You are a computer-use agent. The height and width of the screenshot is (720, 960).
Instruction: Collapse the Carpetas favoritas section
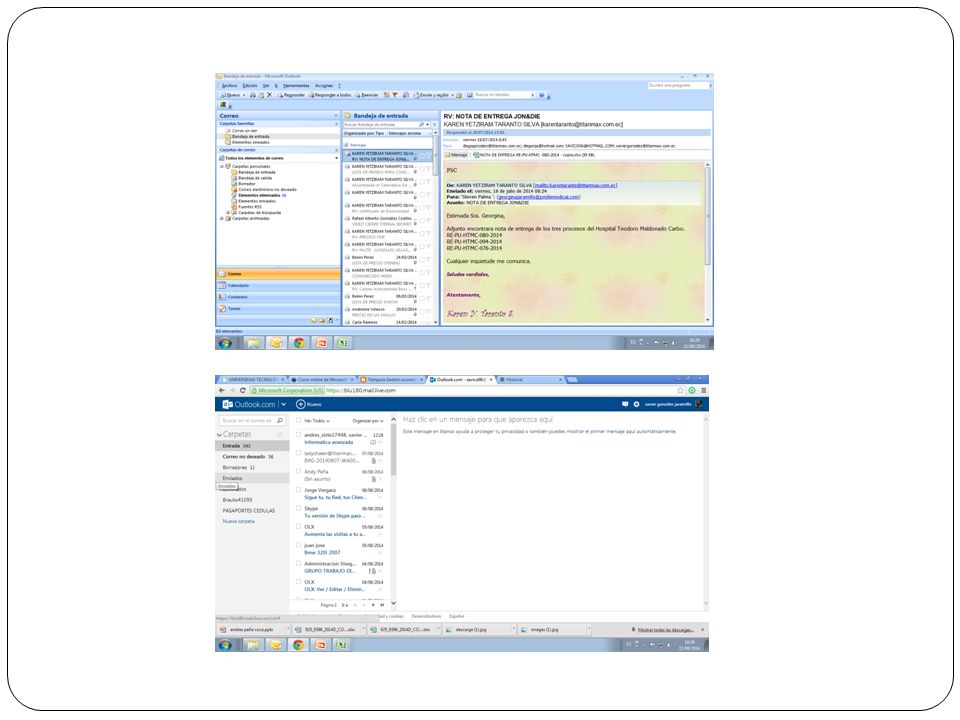pos(336,124)
